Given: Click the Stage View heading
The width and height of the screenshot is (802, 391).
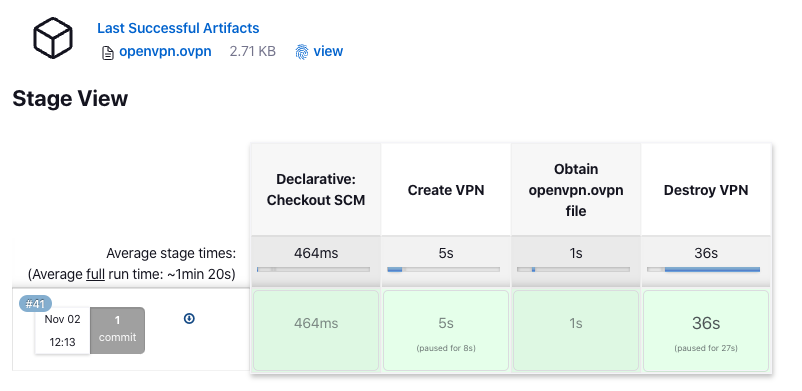Looking at the screenshot, I should point(70,98).
